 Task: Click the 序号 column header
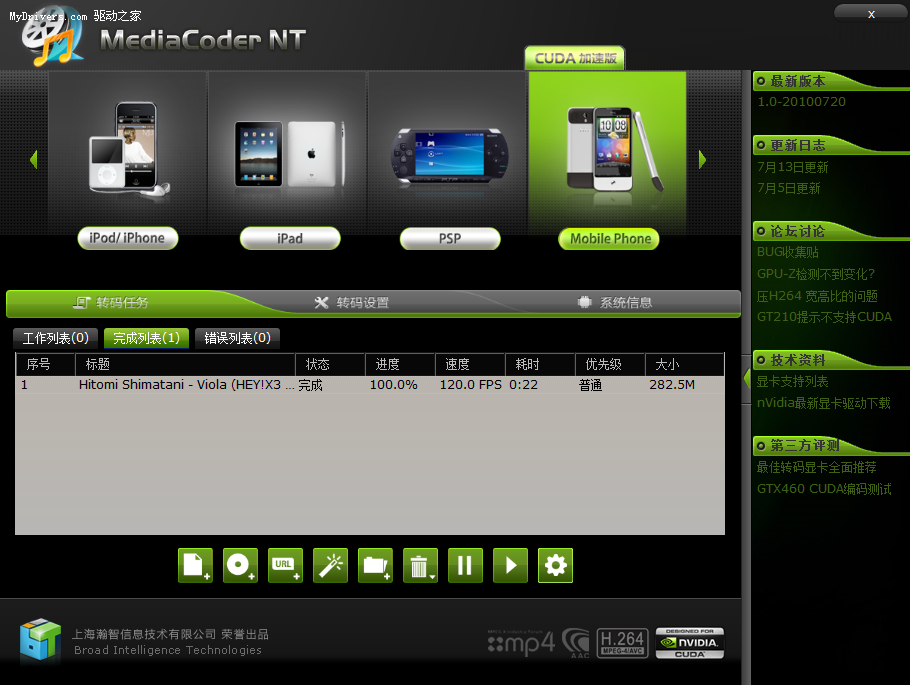point(45,365)
